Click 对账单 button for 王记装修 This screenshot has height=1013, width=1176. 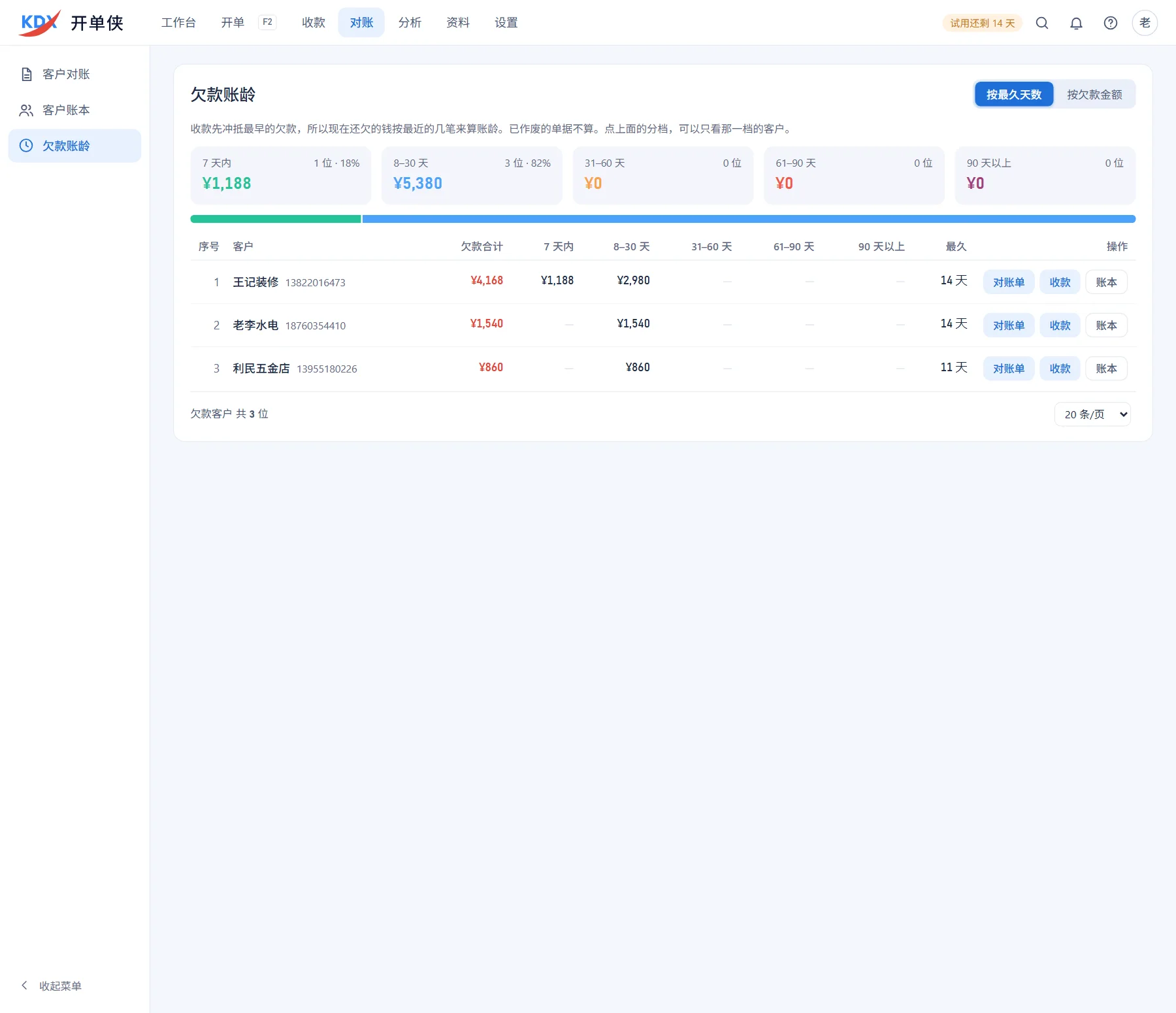click(1009, 282)
